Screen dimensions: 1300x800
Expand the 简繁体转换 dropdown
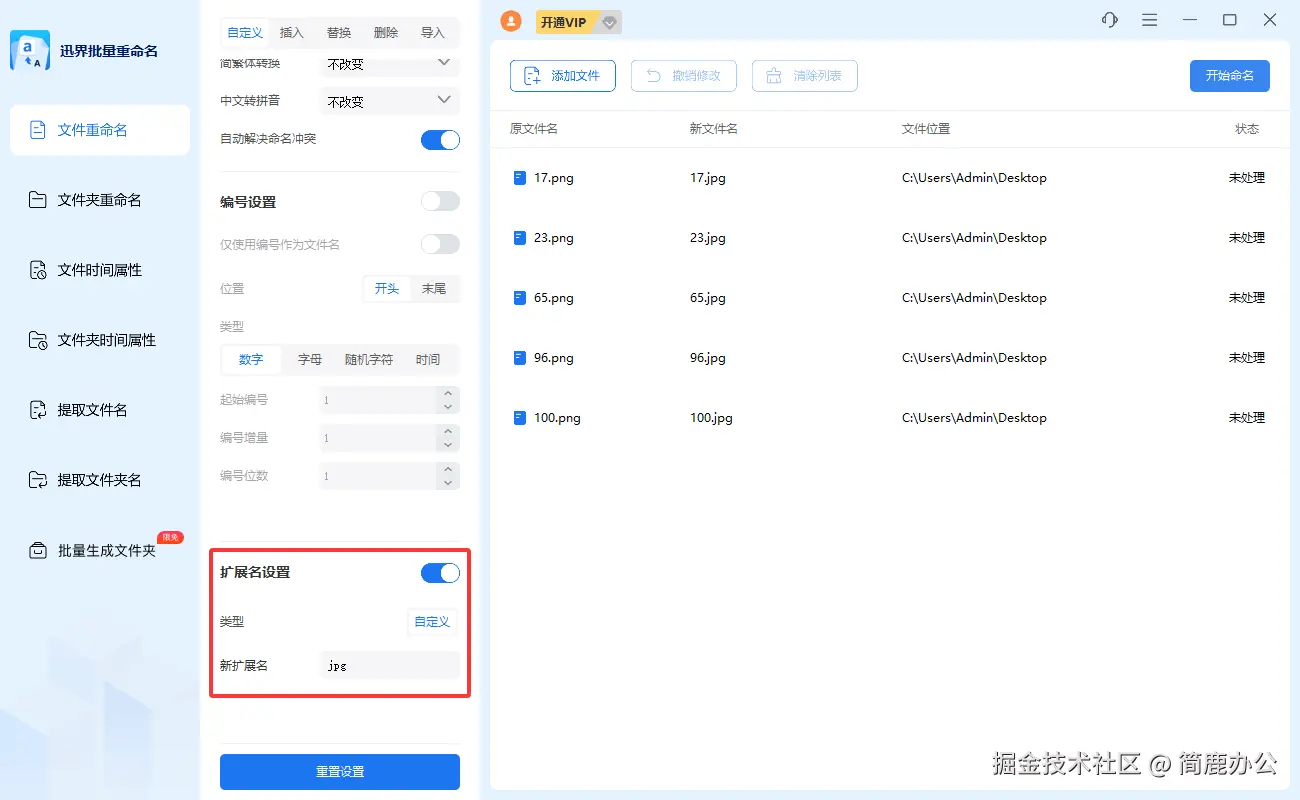tap(390, 65)
